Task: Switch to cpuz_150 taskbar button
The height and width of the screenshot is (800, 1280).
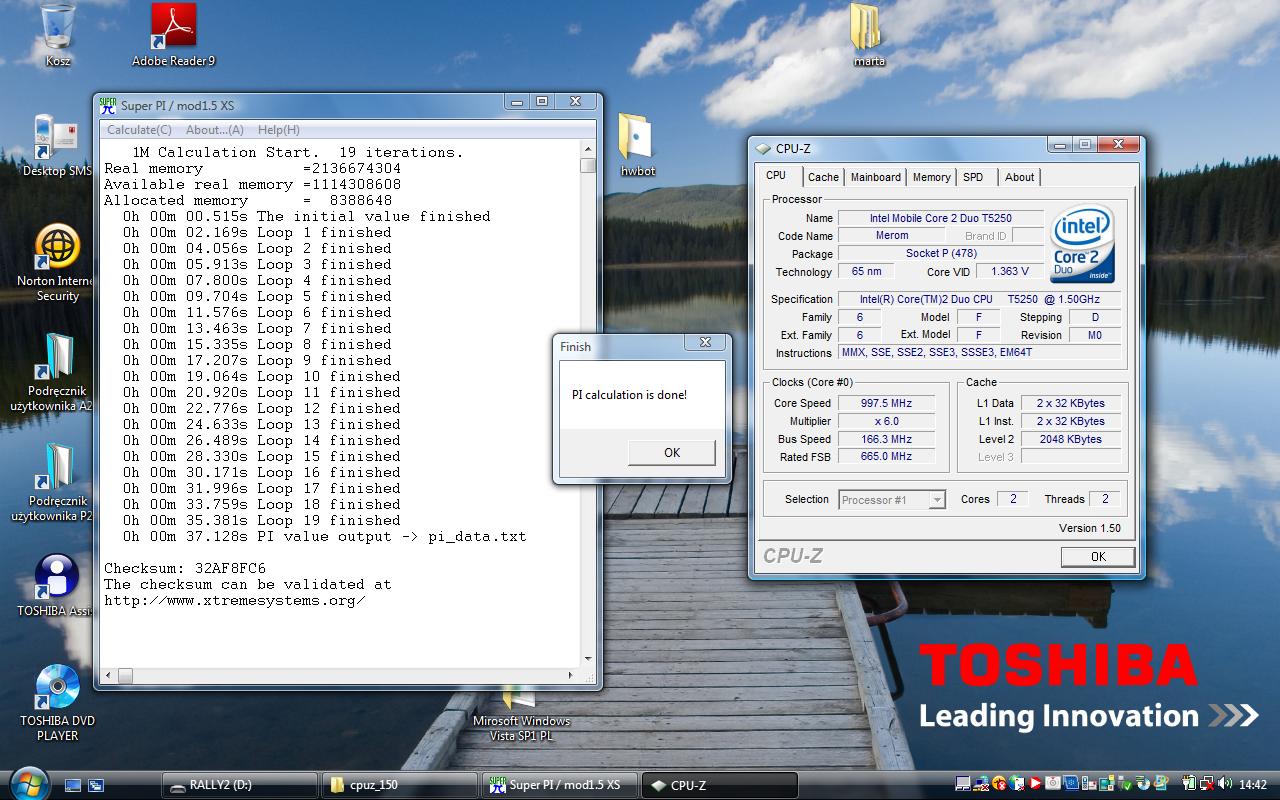Action: point(399,785)
